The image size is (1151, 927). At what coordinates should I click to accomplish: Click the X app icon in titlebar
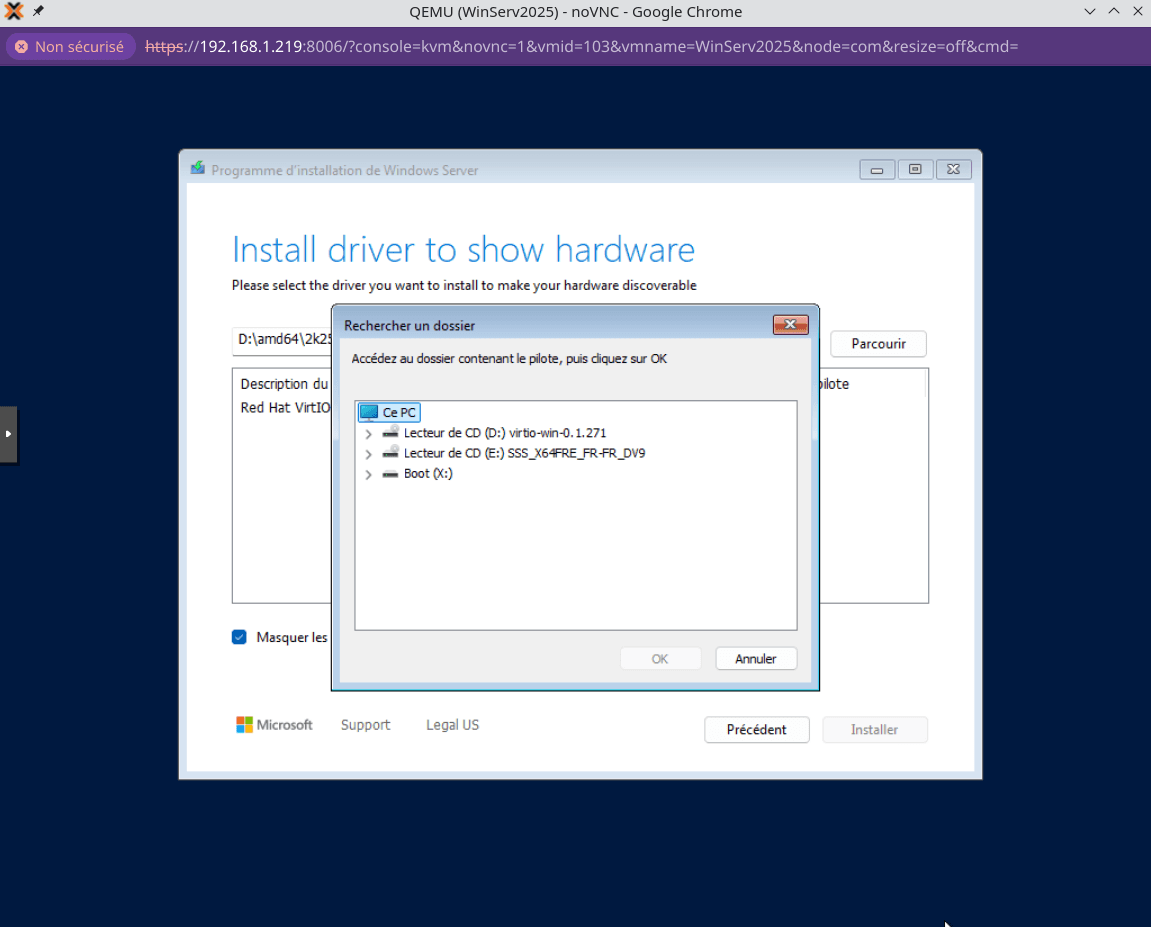[x=14, y=11]
